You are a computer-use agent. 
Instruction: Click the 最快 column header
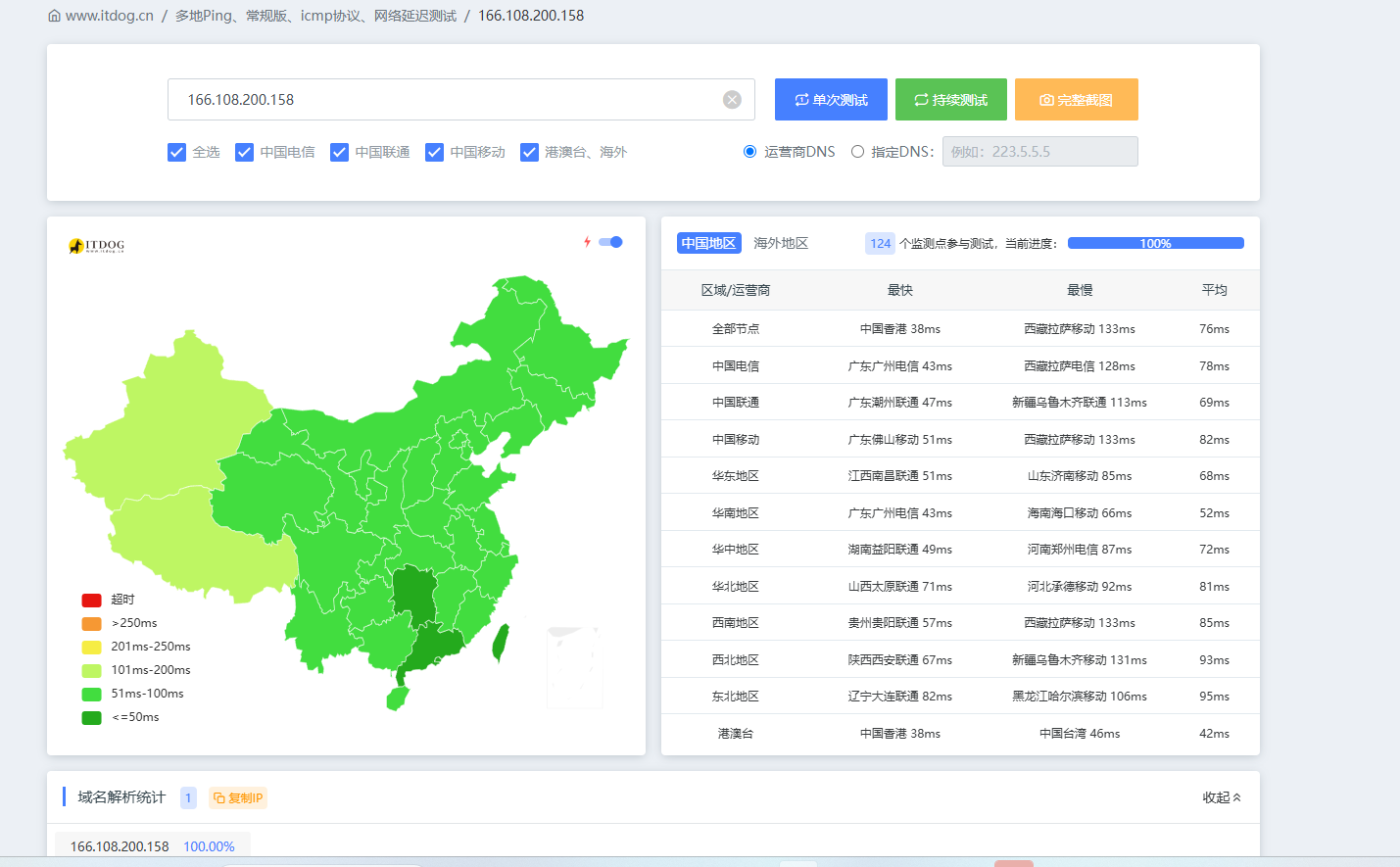click(900, 290)
